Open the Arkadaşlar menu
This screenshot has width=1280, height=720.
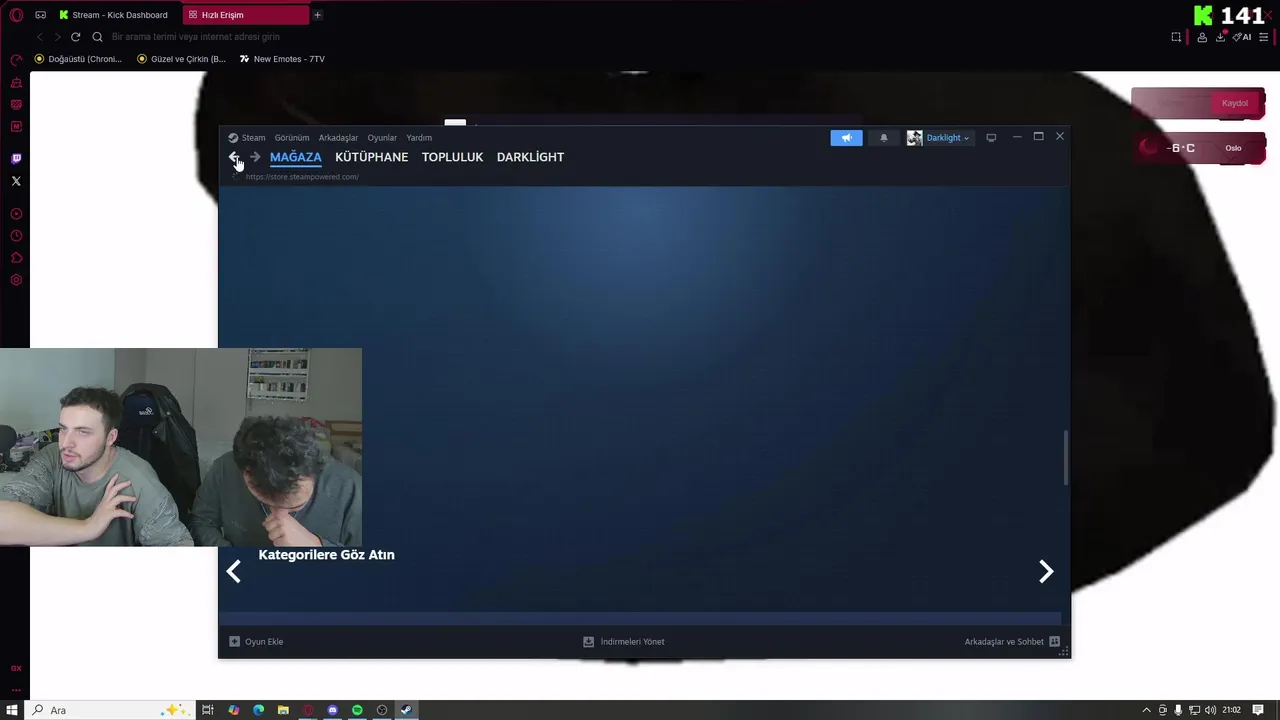click(x=338, y=138)
